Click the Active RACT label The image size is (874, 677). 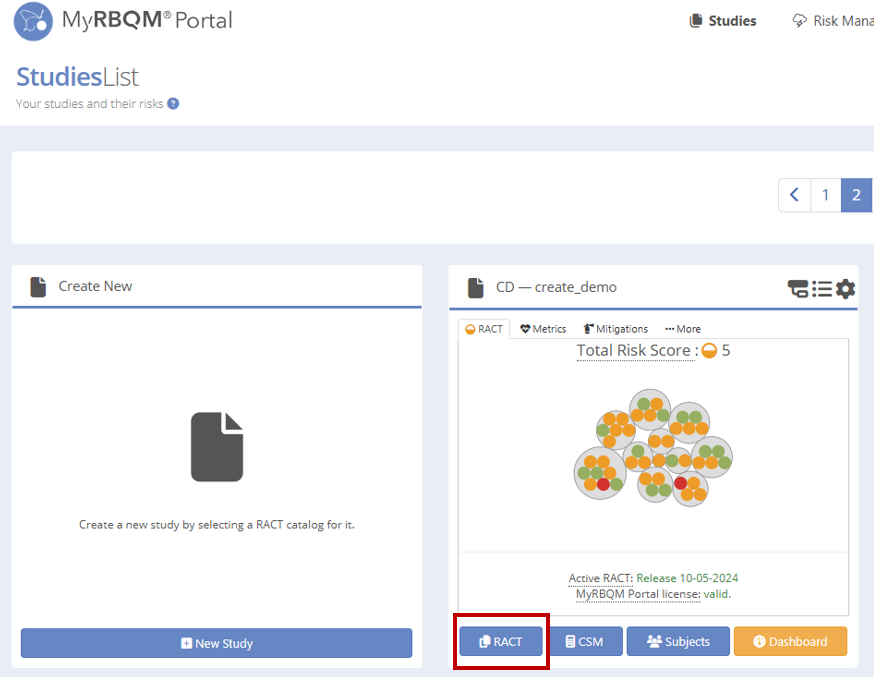click(601, 578)
